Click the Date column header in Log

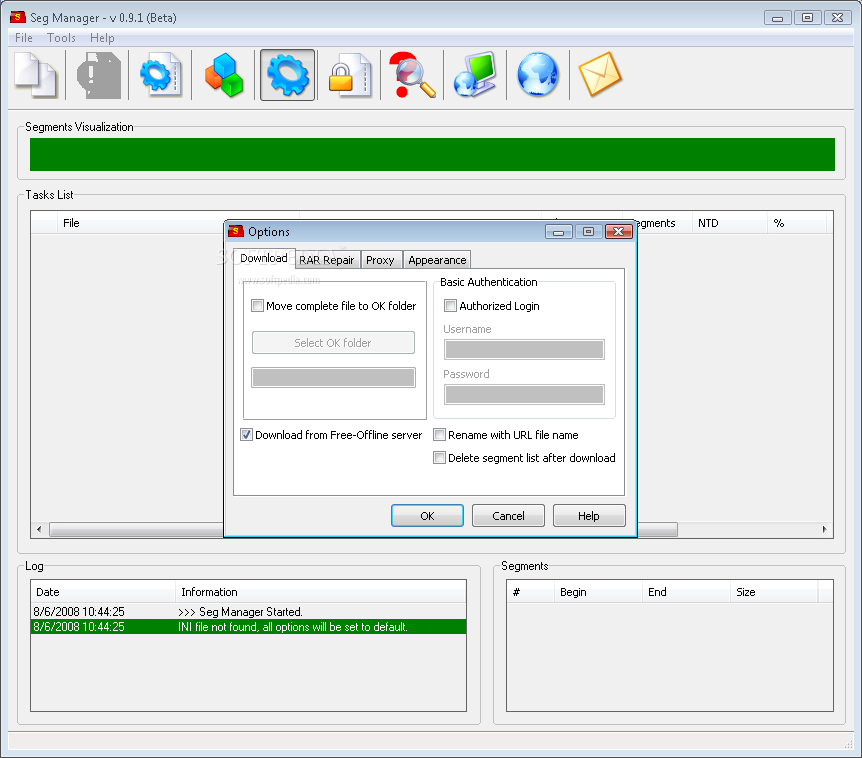103,592
